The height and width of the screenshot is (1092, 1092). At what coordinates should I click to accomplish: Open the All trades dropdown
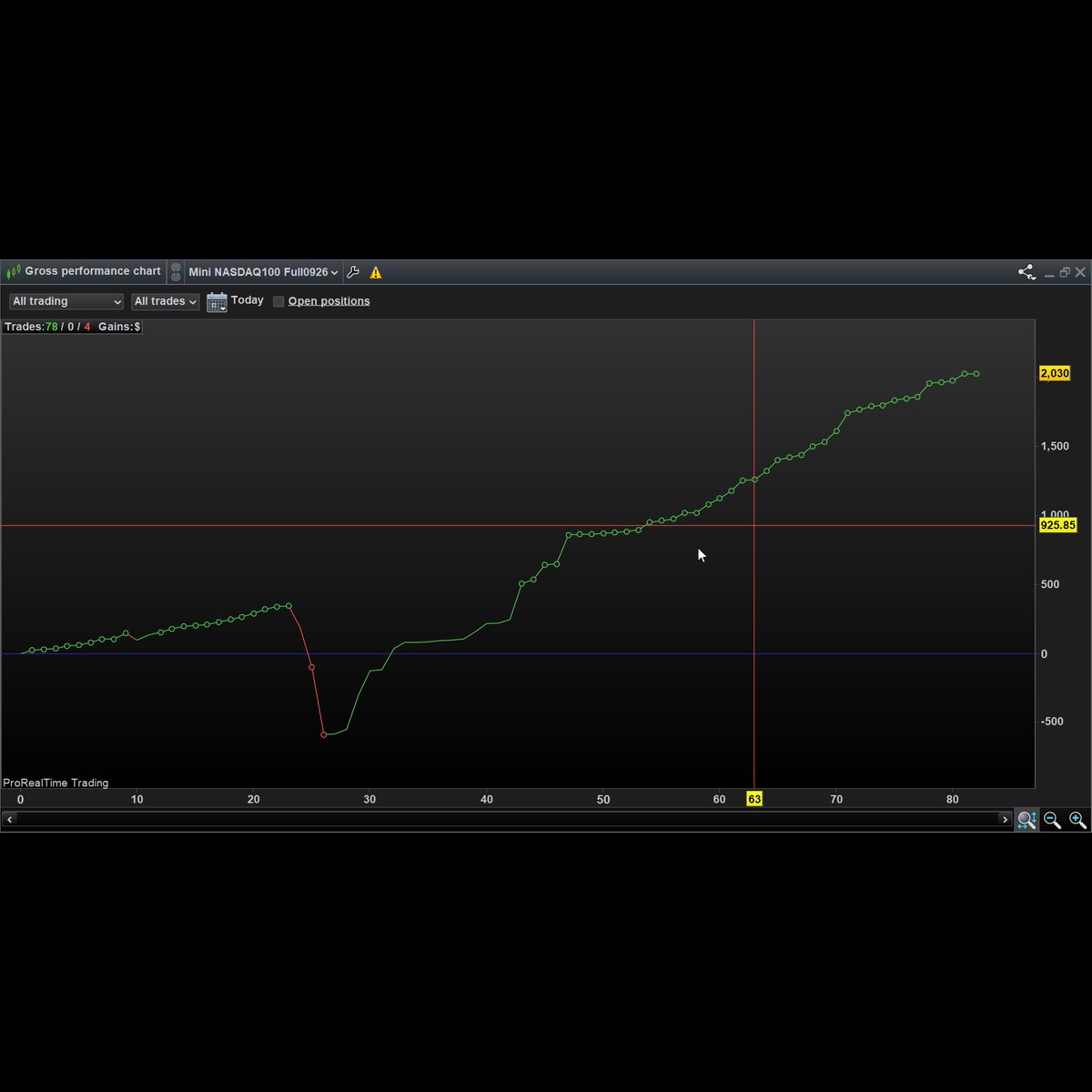pos(166,301)
